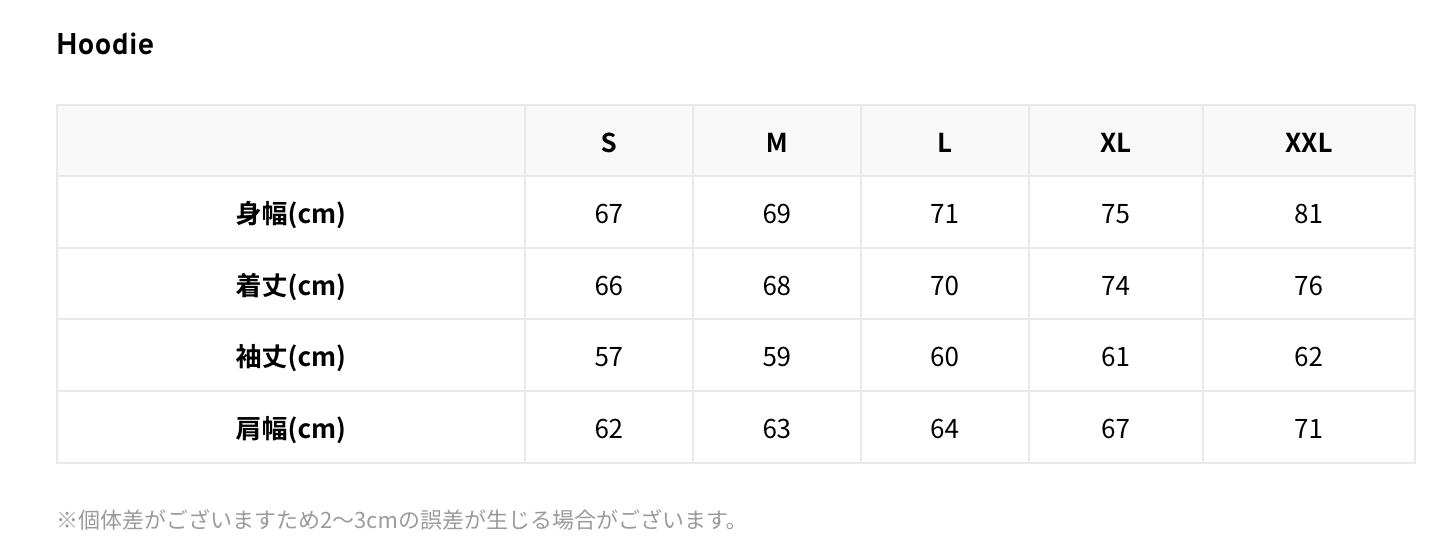Click the 身幅(cm) row label
1444x560 pixels.
[290, 213]
